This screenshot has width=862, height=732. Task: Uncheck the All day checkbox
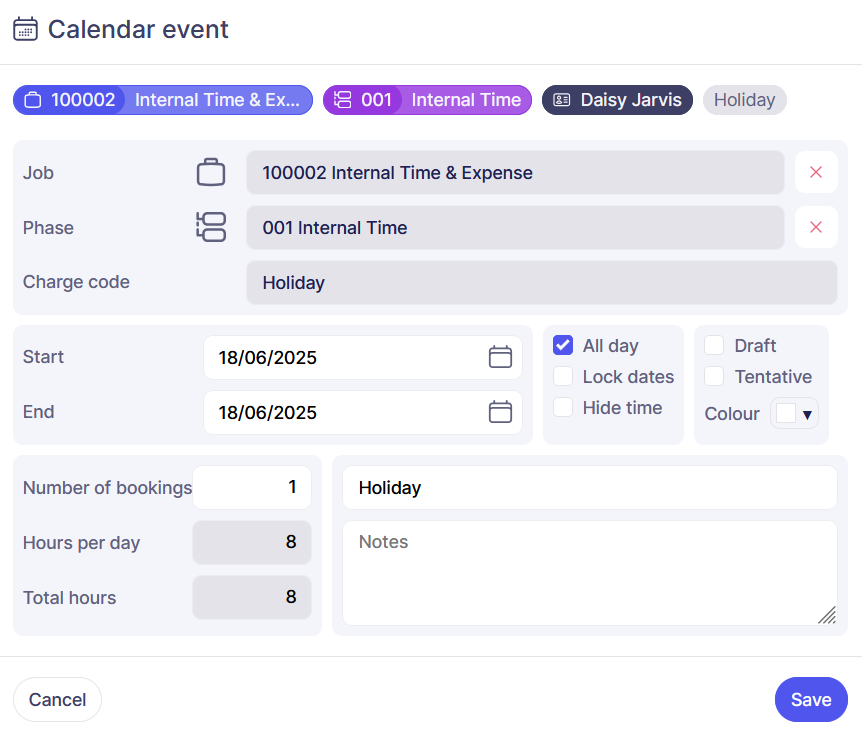(563, 346)
